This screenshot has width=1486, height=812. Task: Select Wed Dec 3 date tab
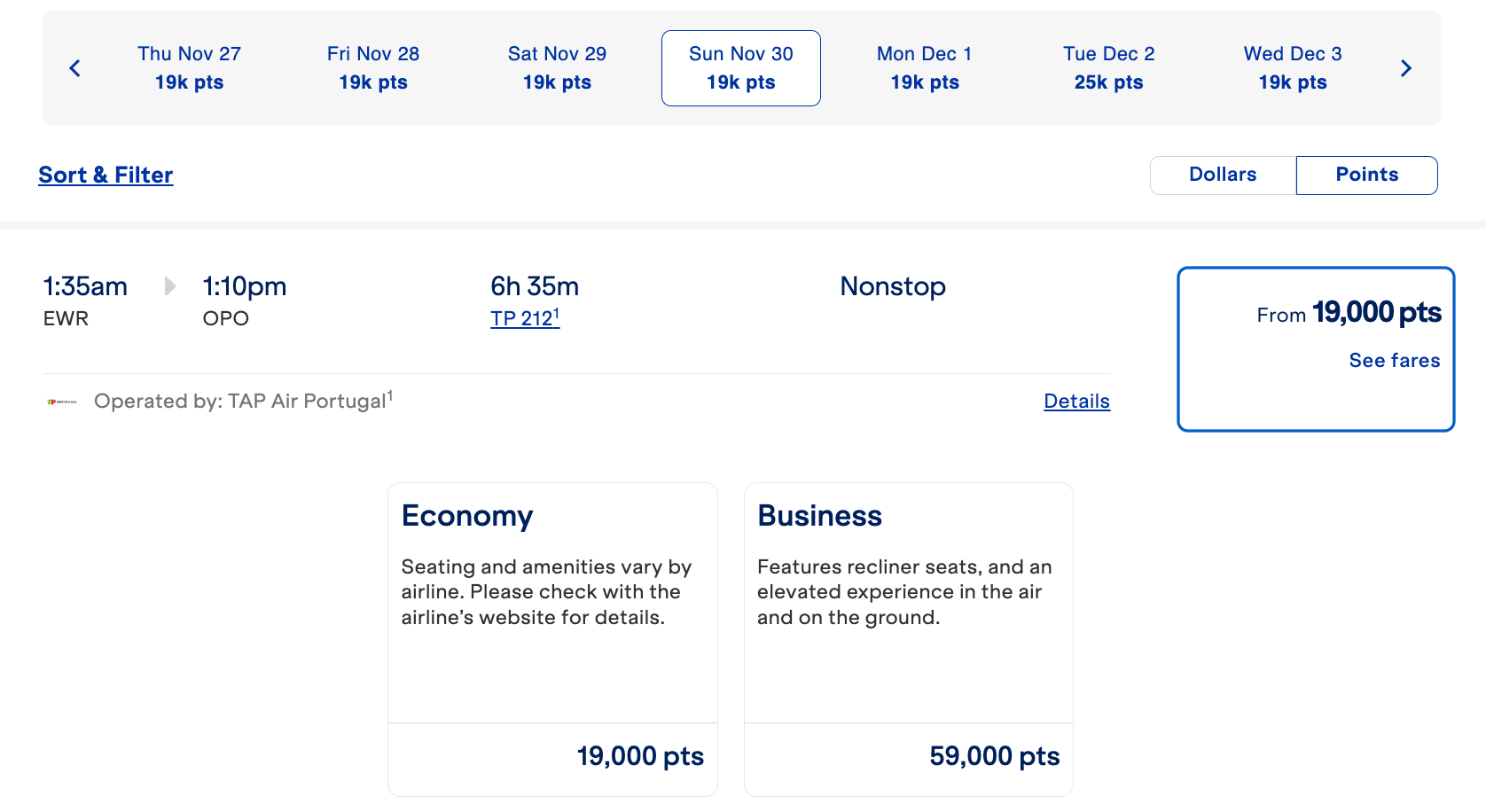tap(1292, 68)
